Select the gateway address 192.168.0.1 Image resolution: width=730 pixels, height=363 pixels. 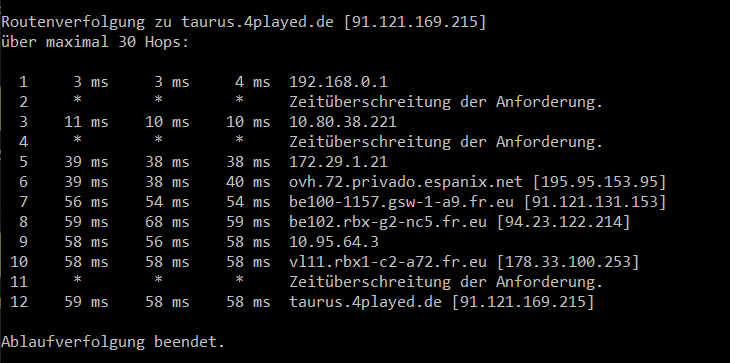[338, 82]
